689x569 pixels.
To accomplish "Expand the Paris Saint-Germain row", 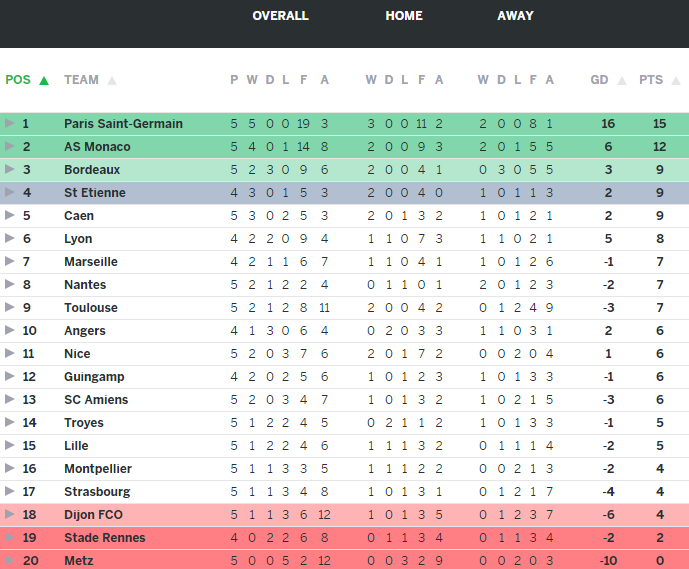I will click(x=10, y=124).
